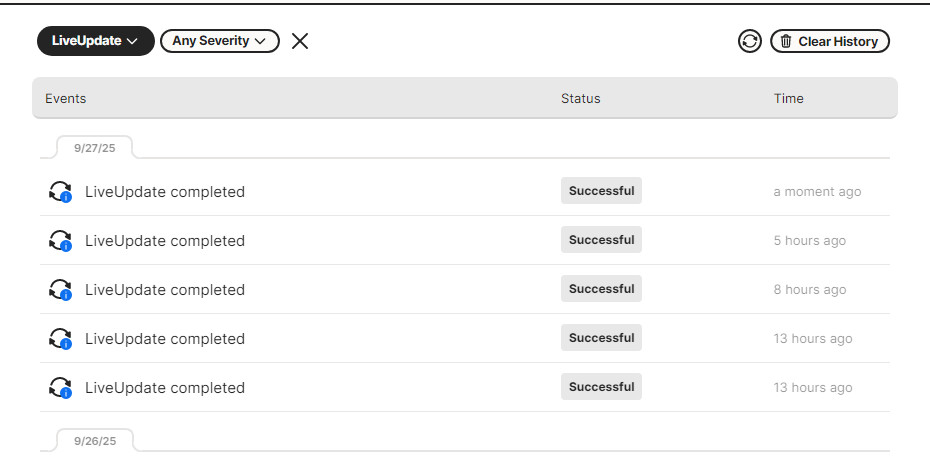Image resolution: width=930 pixels, height=462 pixels.
Task: Click LiveUpdate icon for 8 hours ago event
Action: tap(60, 290)
